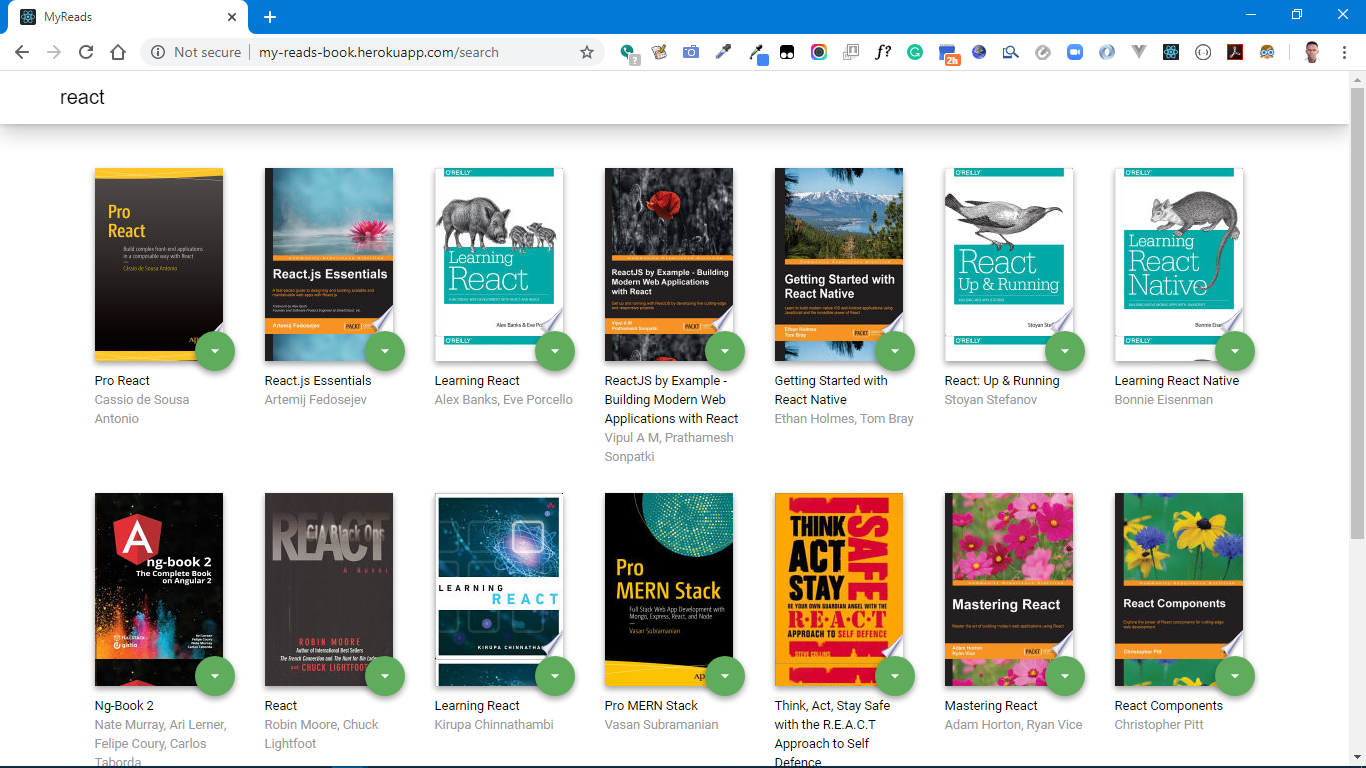
Task: Open the Adobe Acrobat extension
Action: (x=1235, y=52)
